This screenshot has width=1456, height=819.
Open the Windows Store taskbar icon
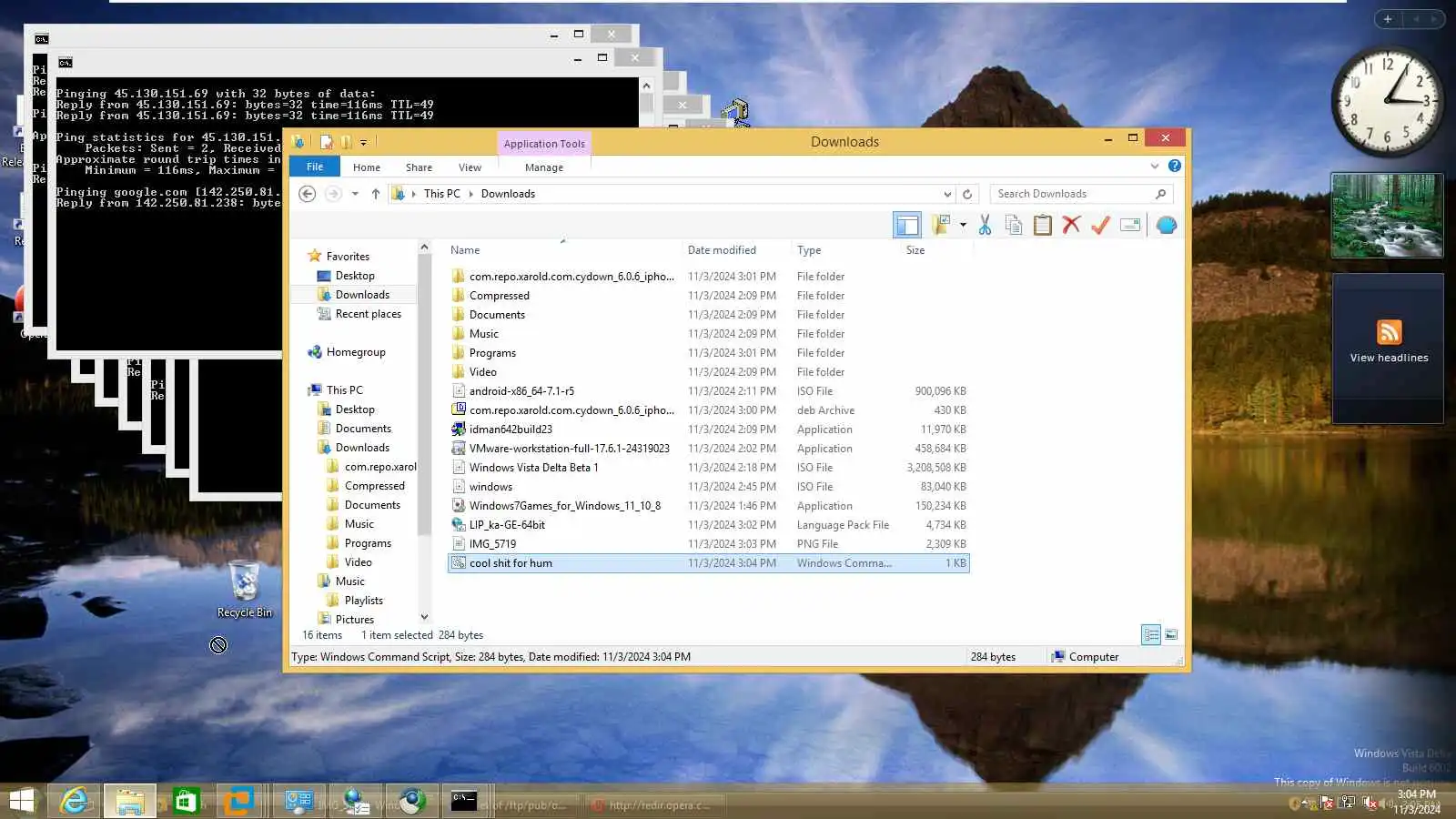point(186,801)
